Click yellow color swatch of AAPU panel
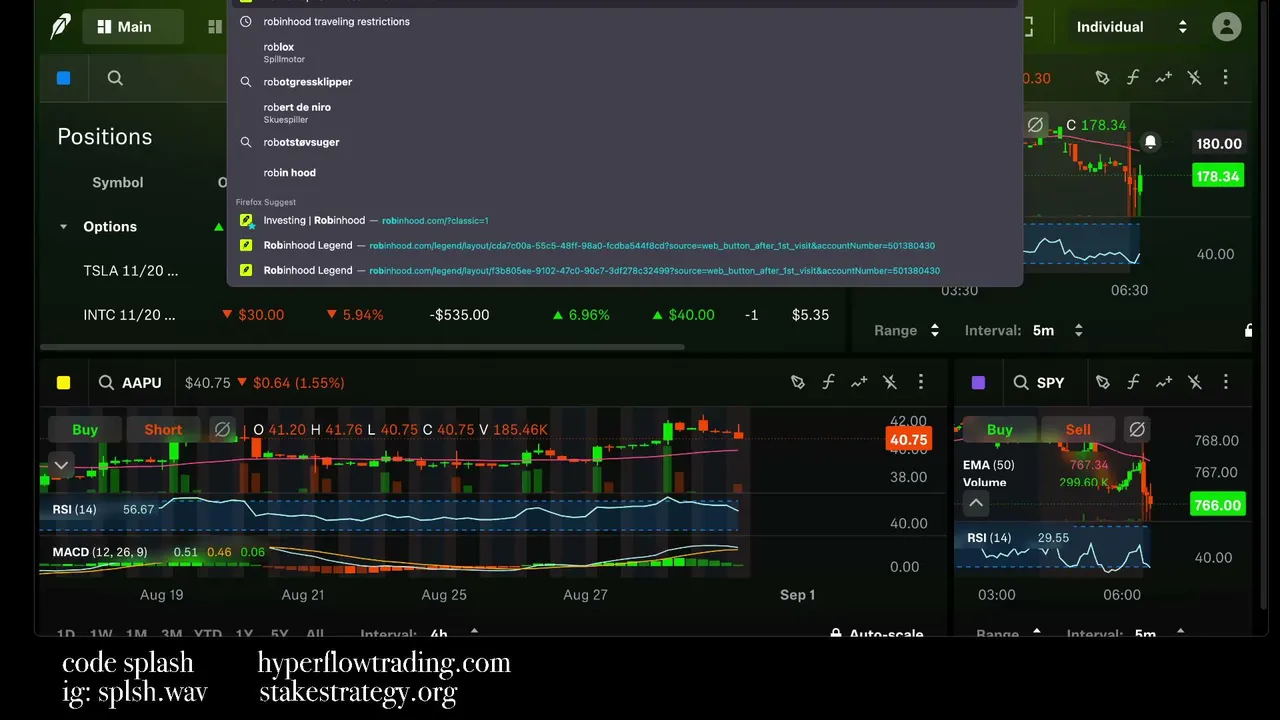Viewport: 1280px width, 720px height. tap(64, 382)
